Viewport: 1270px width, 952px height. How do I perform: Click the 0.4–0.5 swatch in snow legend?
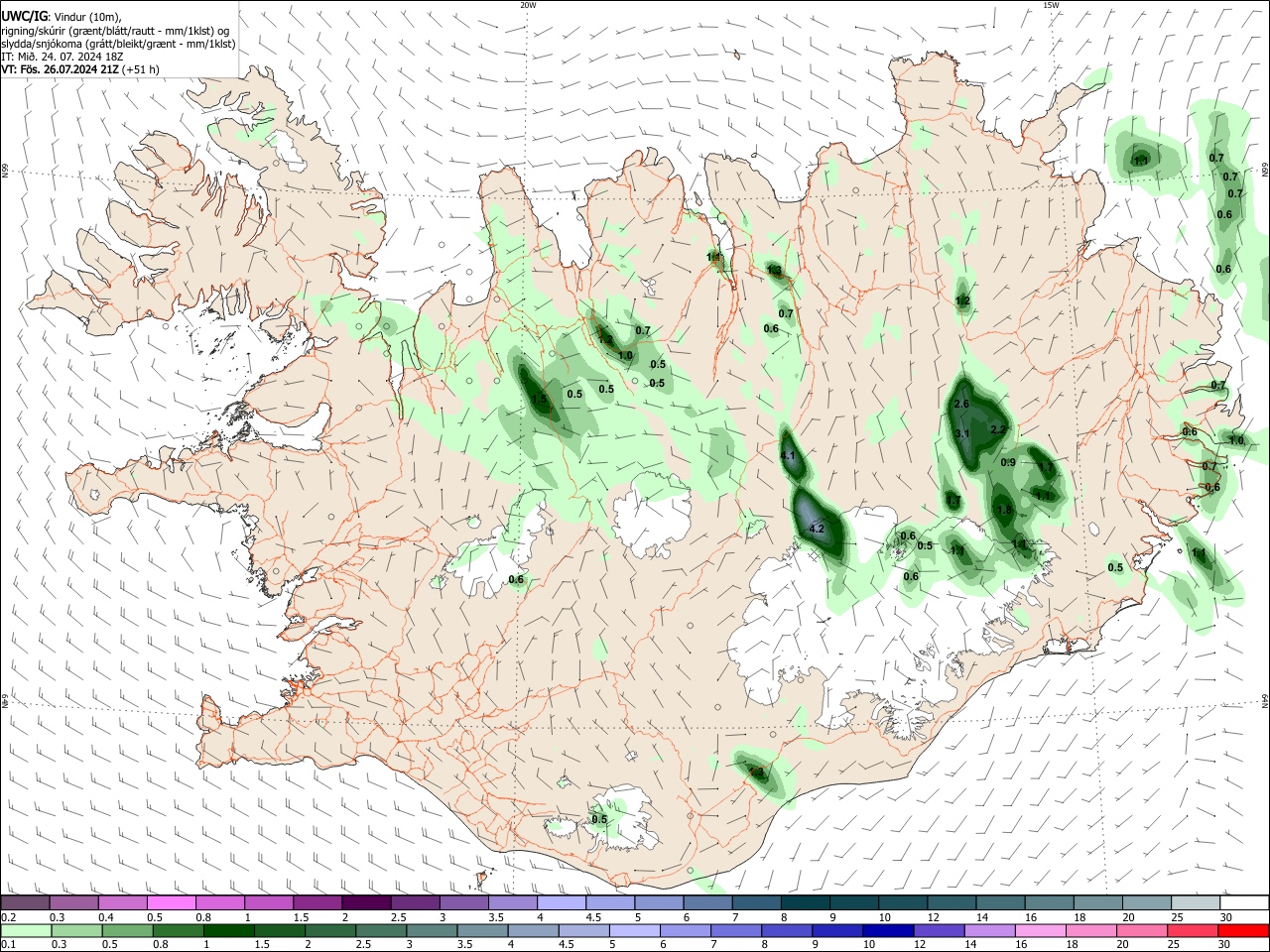tap(123, 902)
